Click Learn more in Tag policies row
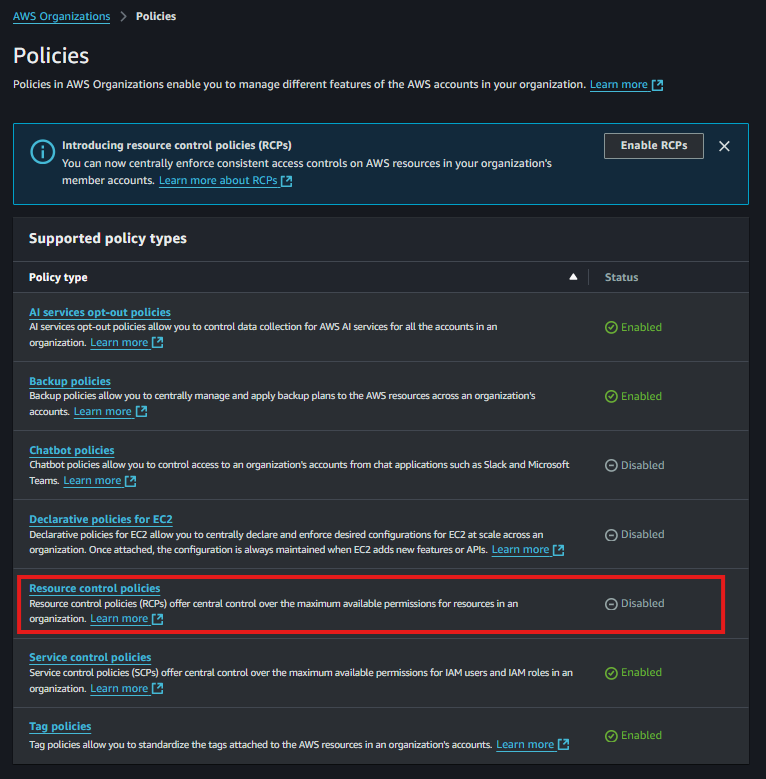 tap(525, 744)
